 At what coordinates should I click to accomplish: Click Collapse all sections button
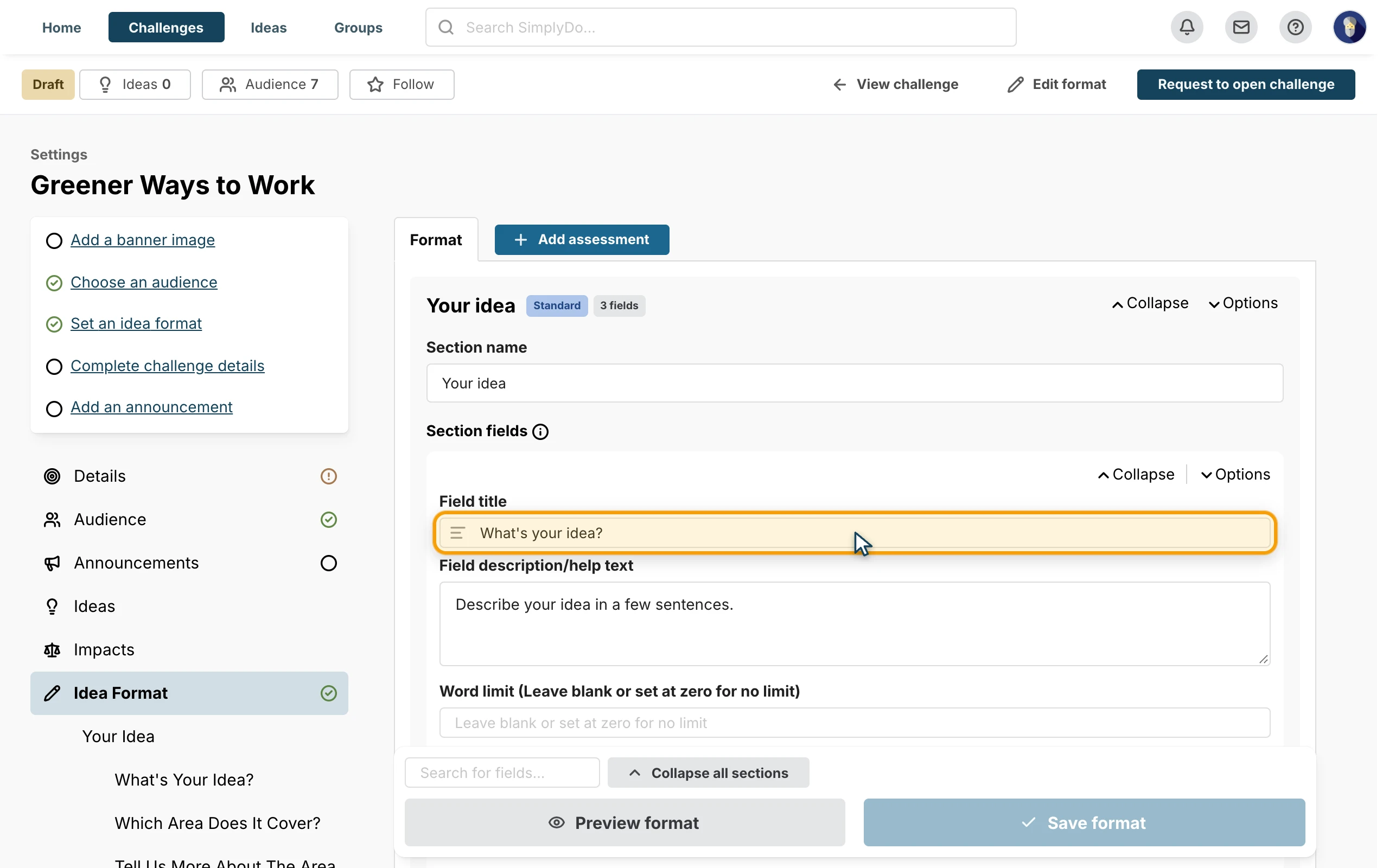708,773
